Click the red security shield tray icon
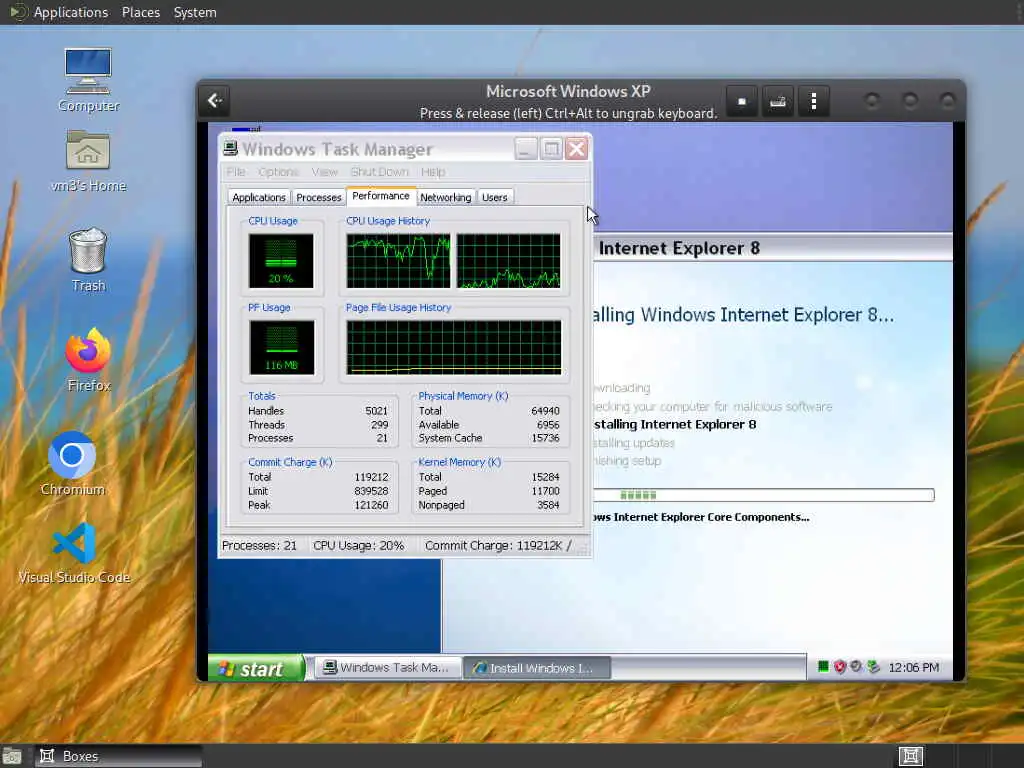Image resolution: width=1024 pixels, height=768 pixels. [840, 667]
